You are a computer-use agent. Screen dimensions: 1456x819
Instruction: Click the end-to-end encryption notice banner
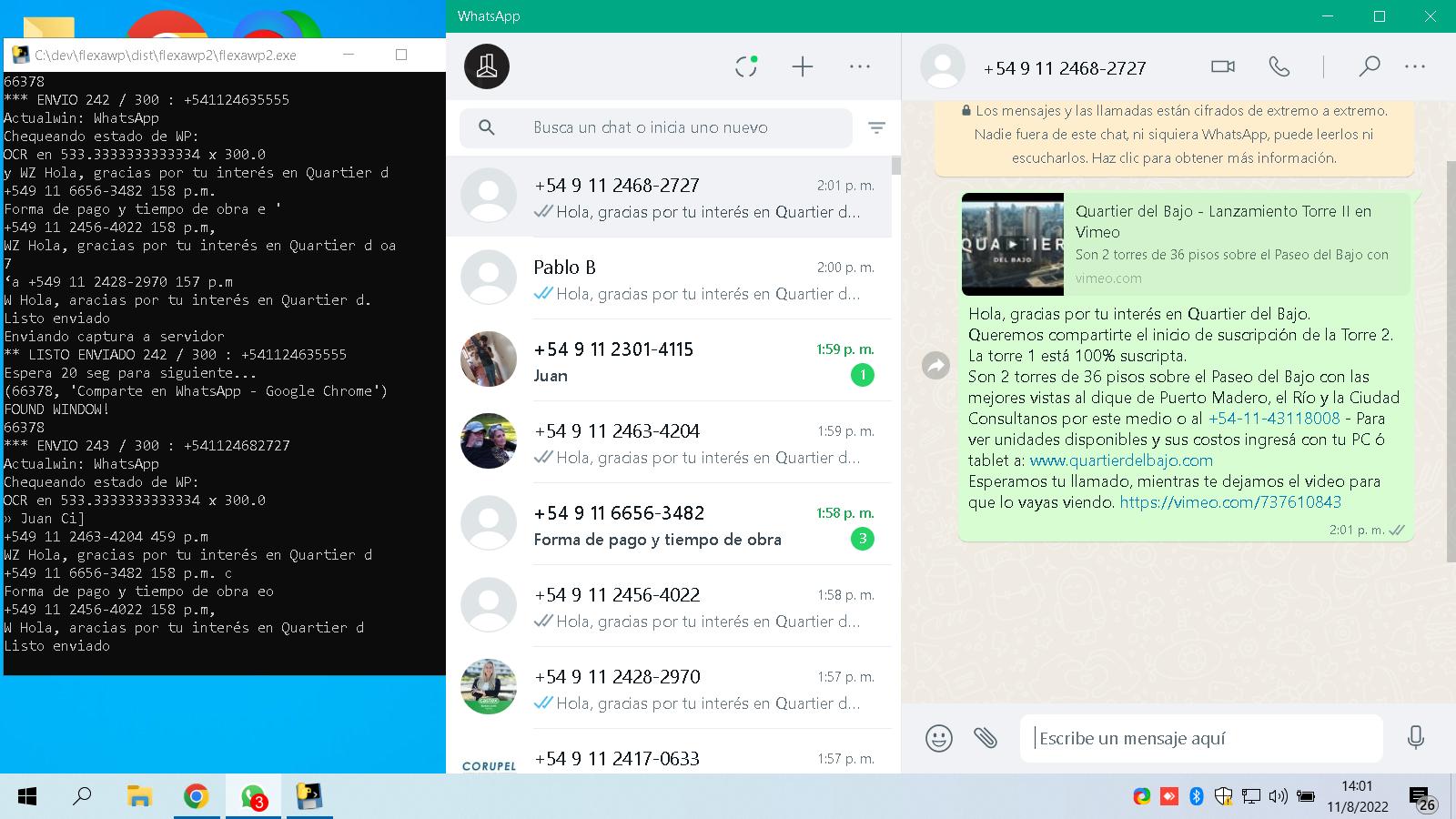click(1174, 135)
